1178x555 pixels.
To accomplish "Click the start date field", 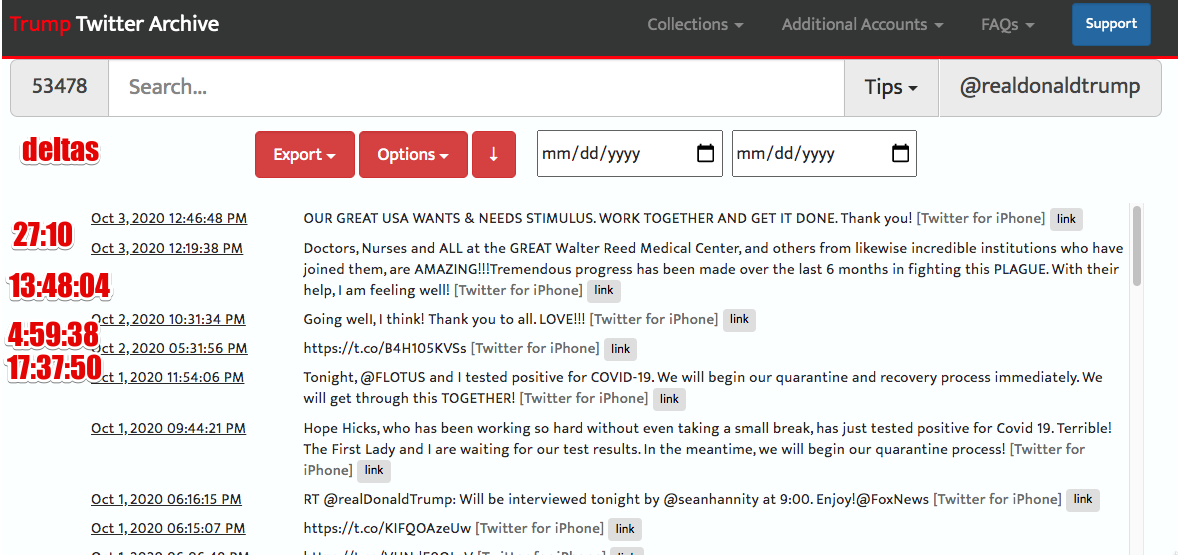I will pos(630,154).
